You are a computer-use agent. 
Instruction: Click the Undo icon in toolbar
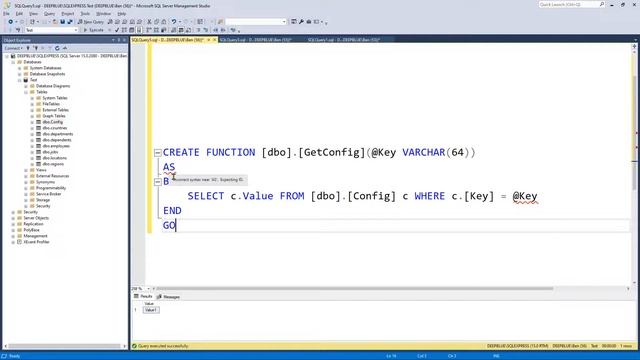[x=174, y=22]
